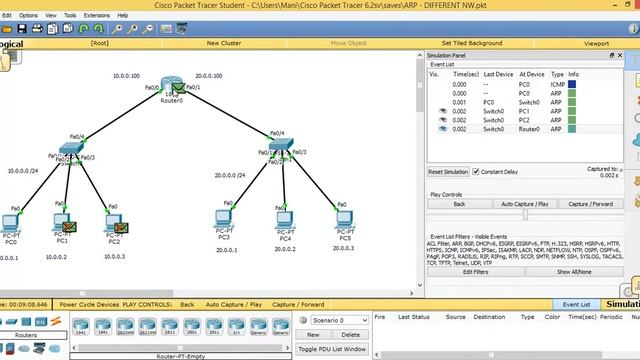Image resolution: width=640 pixels, height=360 pixels.
Task: Click the Print icon in the toolbar
Action: coord(37,29)
